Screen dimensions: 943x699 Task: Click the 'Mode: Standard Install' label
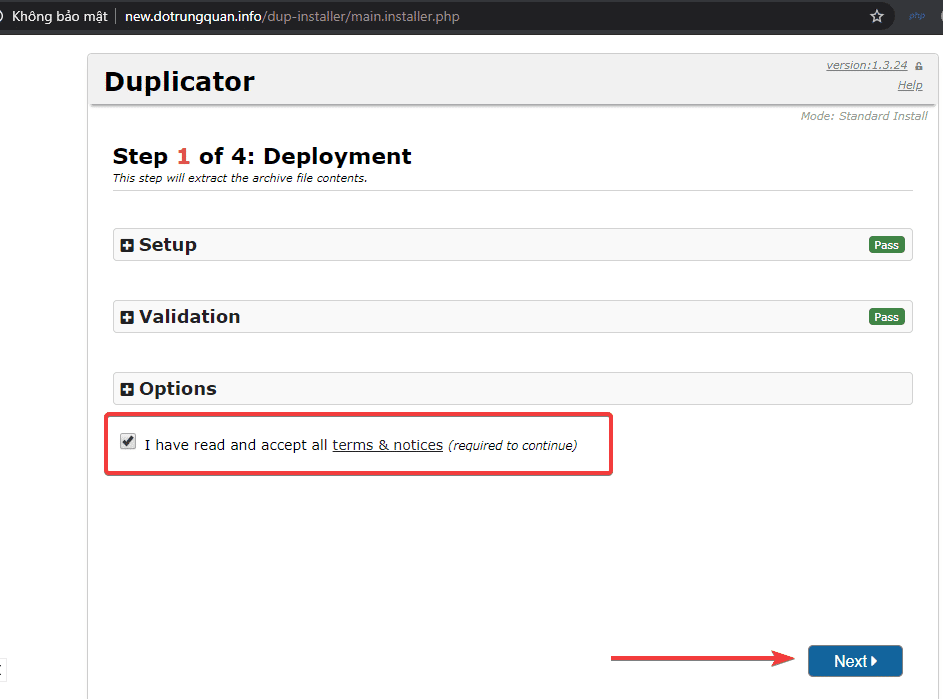tap(864, 116)
